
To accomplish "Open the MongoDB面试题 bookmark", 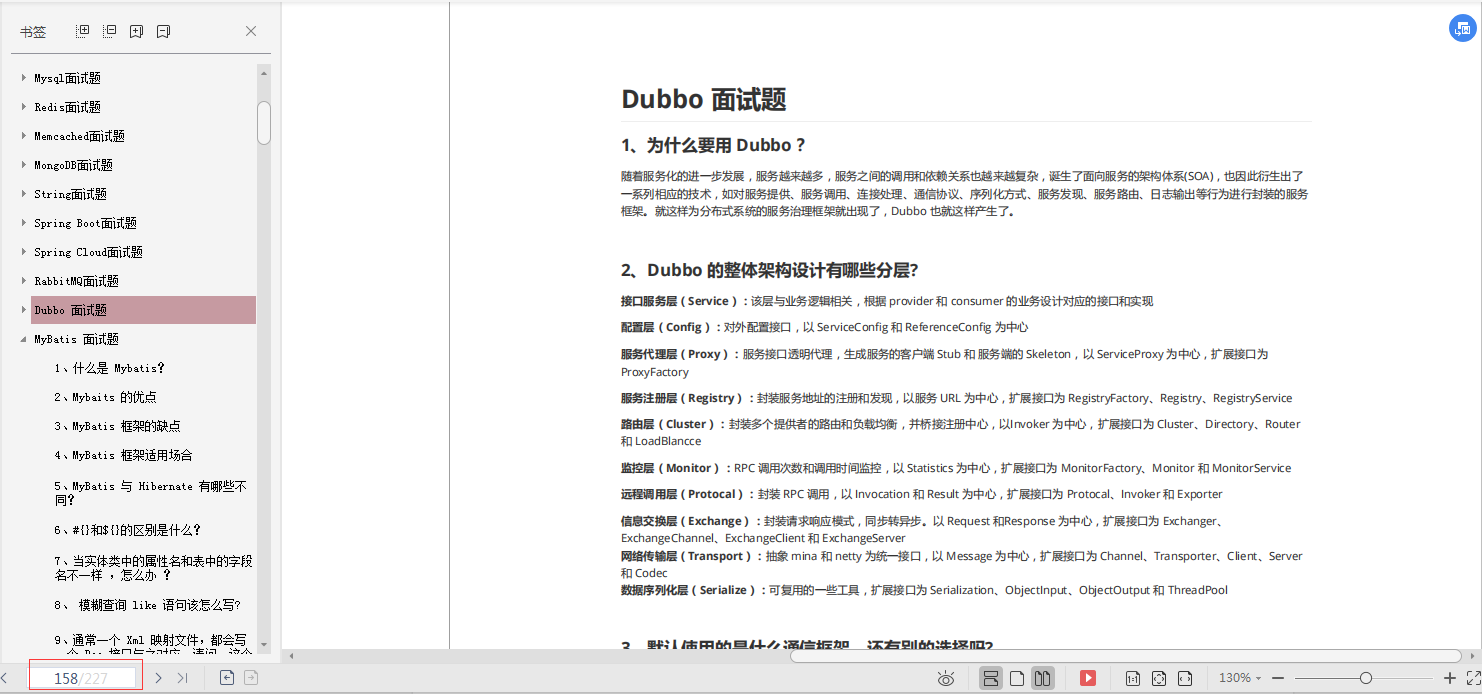I will (x=73, y=165).
